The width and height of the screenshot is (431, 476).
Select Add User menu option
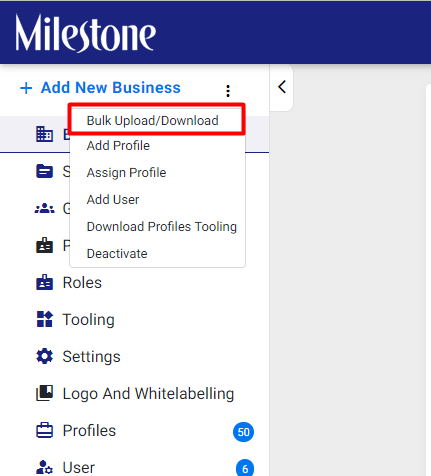coord(113,200)
